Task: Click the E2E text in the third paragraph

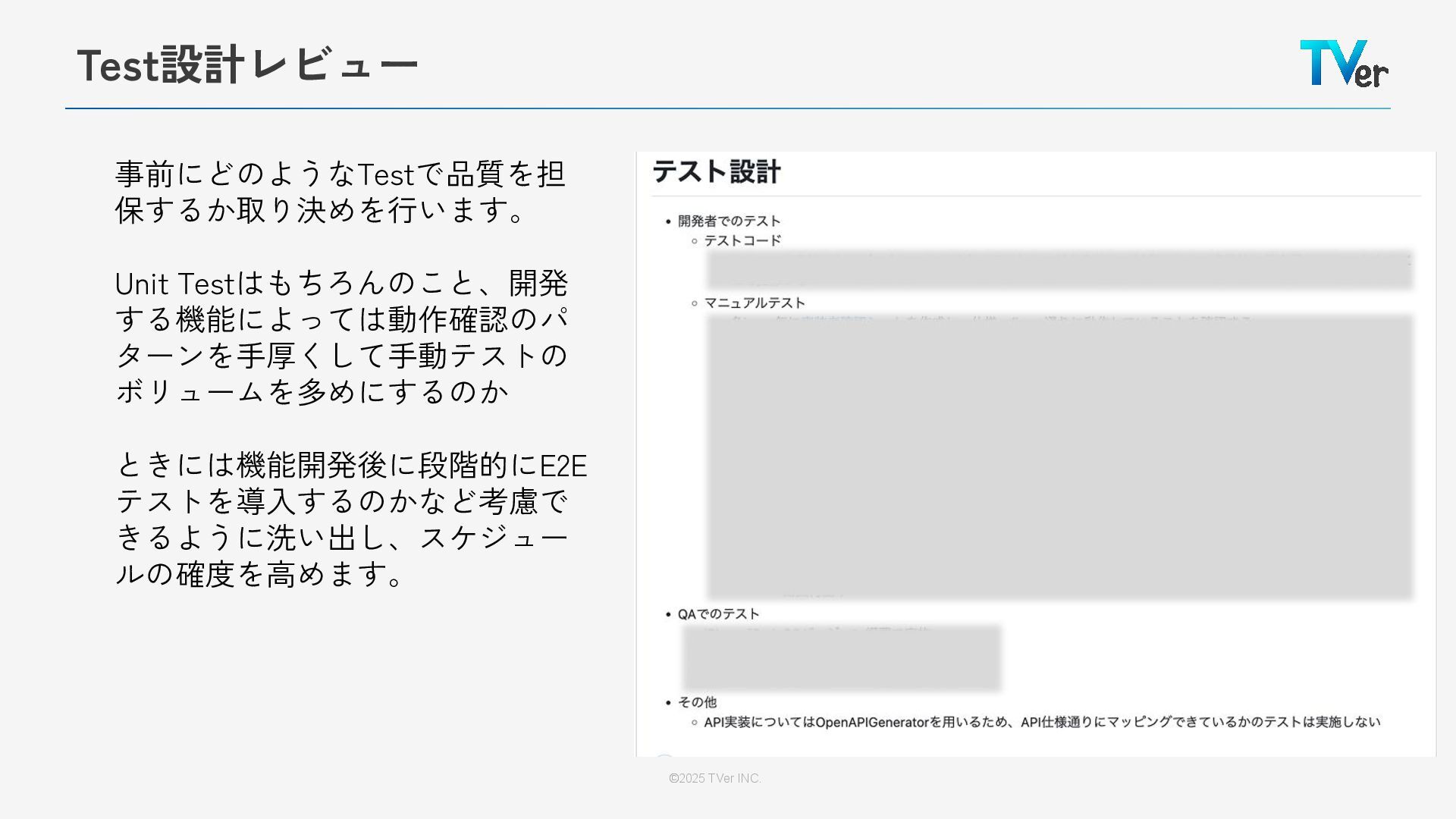Action: coord(563,466)
